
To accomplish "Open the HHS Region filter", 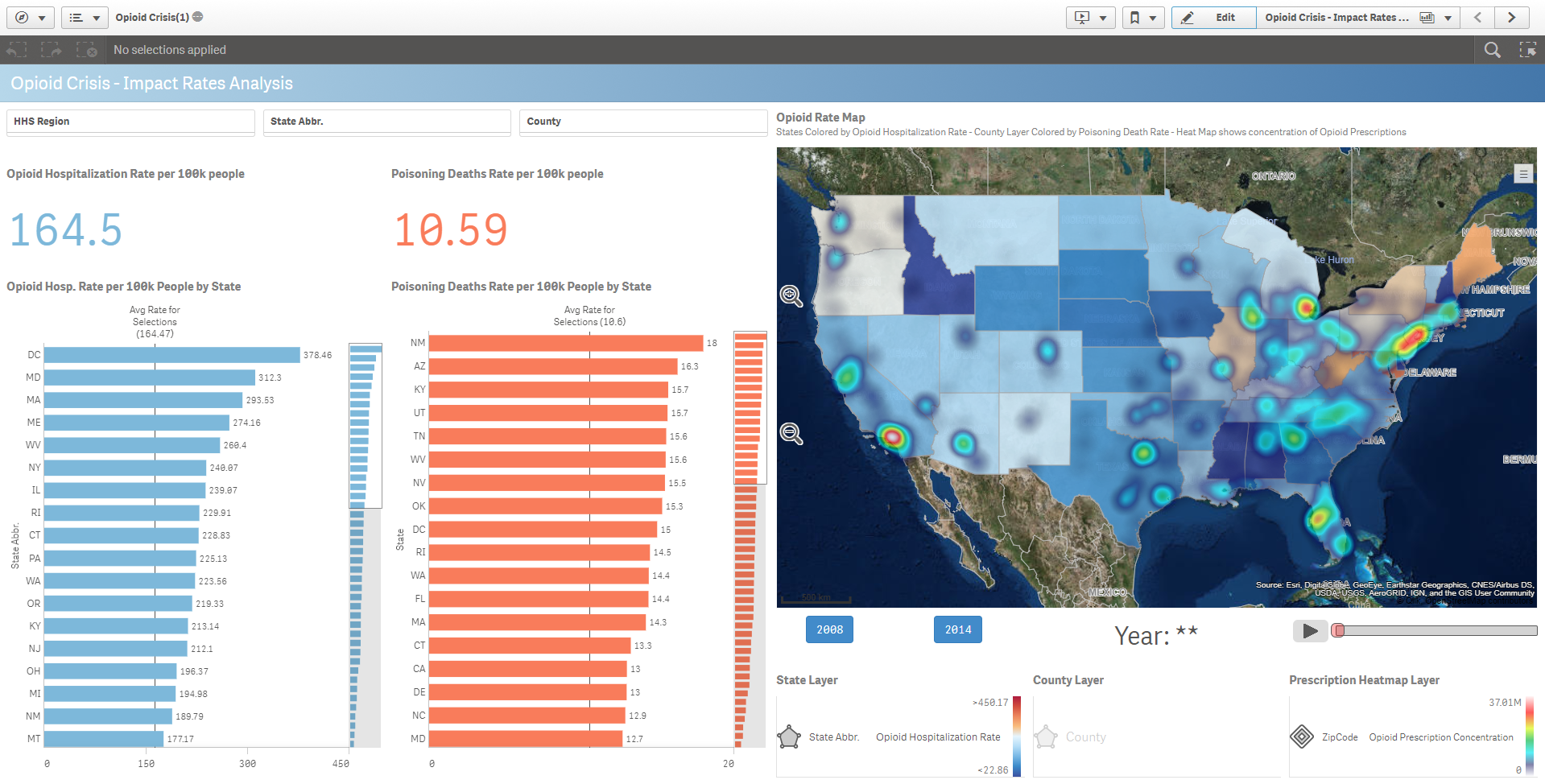I will 130,122.
